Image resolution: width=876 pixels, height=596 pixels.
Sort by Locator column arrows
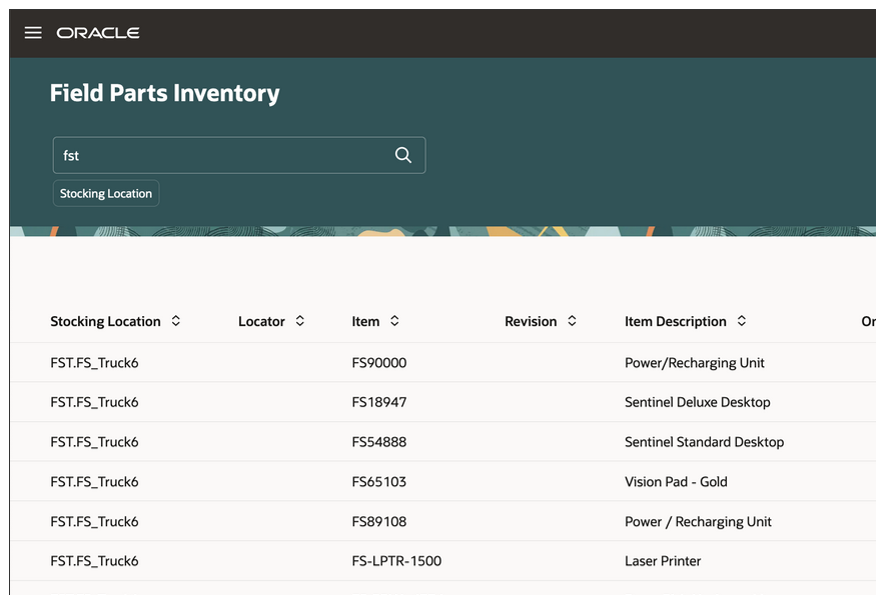tap(300, 321)
